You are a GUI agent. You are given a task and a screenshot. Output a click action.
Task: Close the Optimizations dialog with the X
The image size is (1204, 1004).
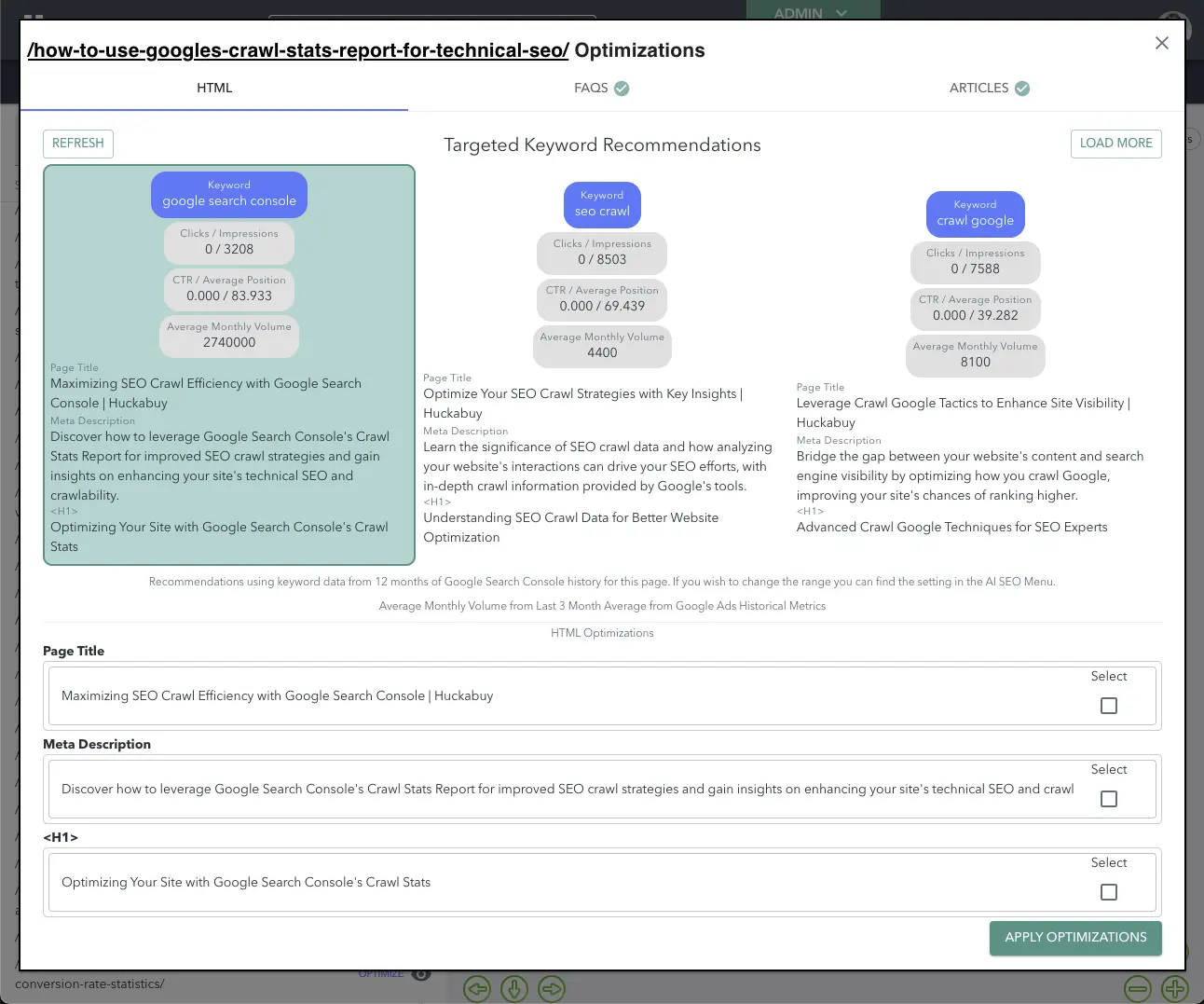coord(1161,43)
